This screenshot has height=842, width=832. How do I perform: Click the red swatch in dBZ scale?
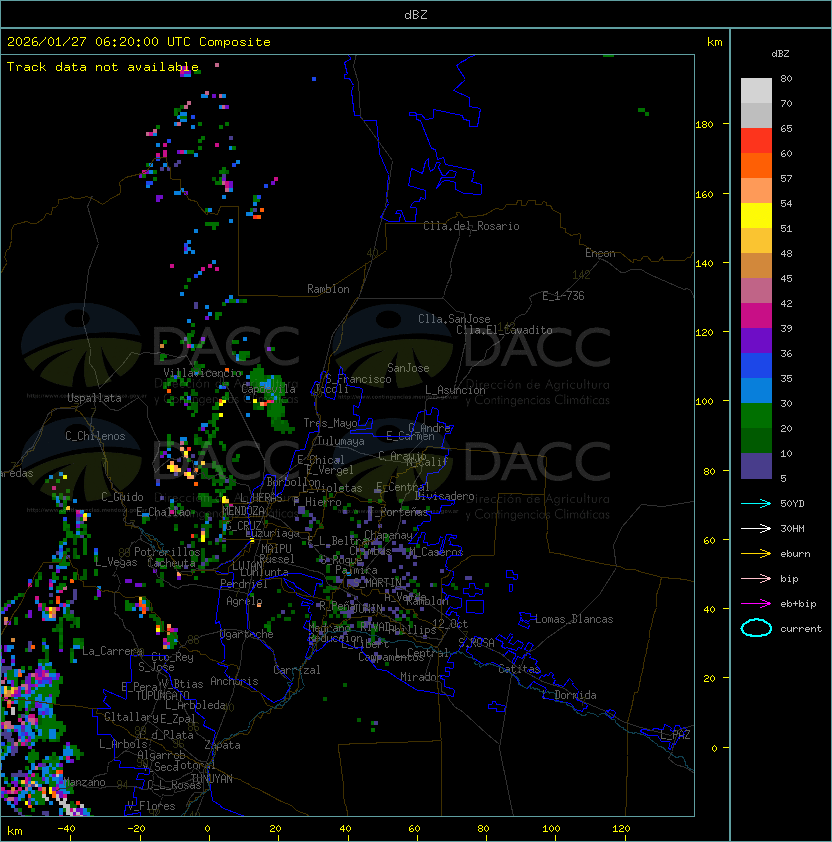756,140
